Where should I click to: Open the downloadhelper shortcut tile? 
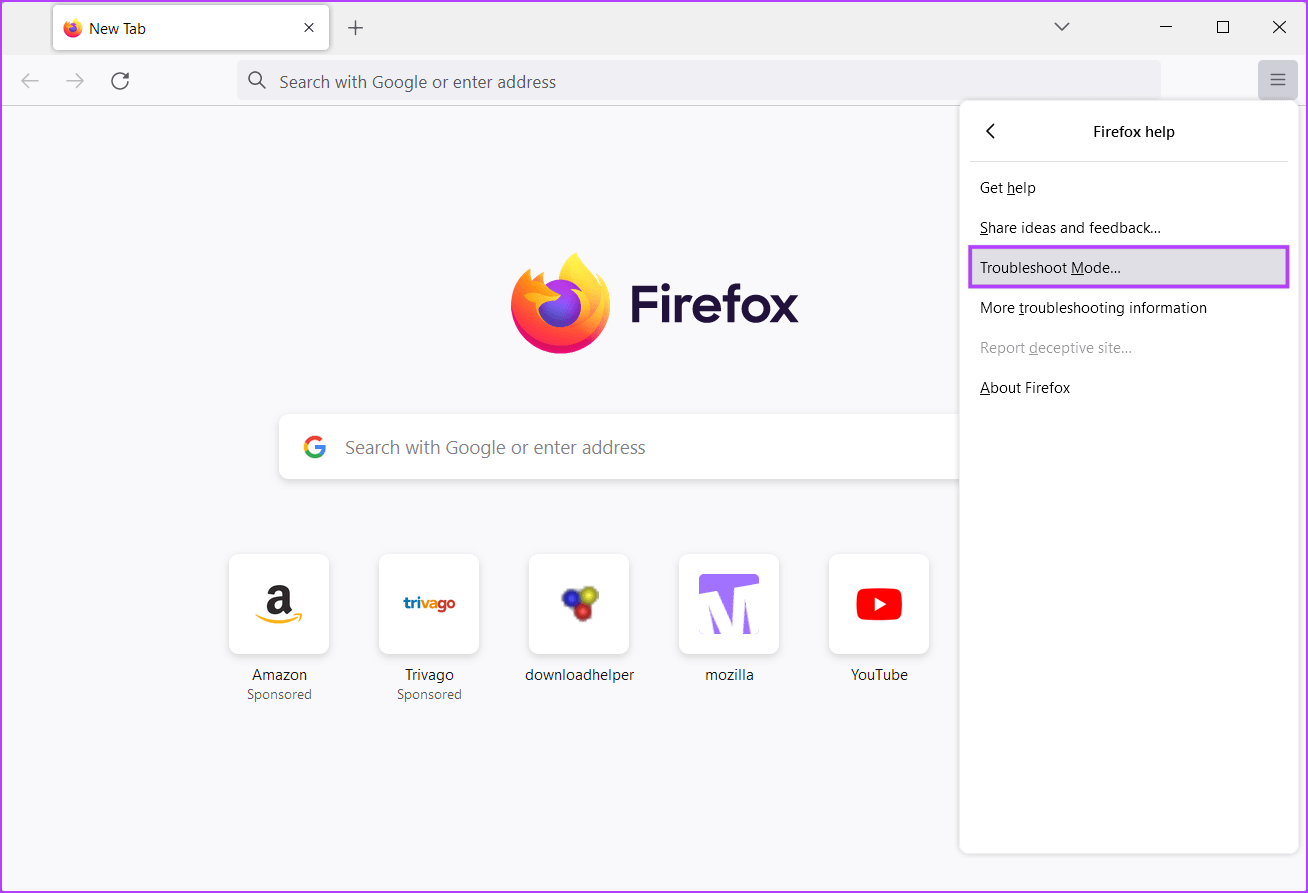[x=579, y=604]
